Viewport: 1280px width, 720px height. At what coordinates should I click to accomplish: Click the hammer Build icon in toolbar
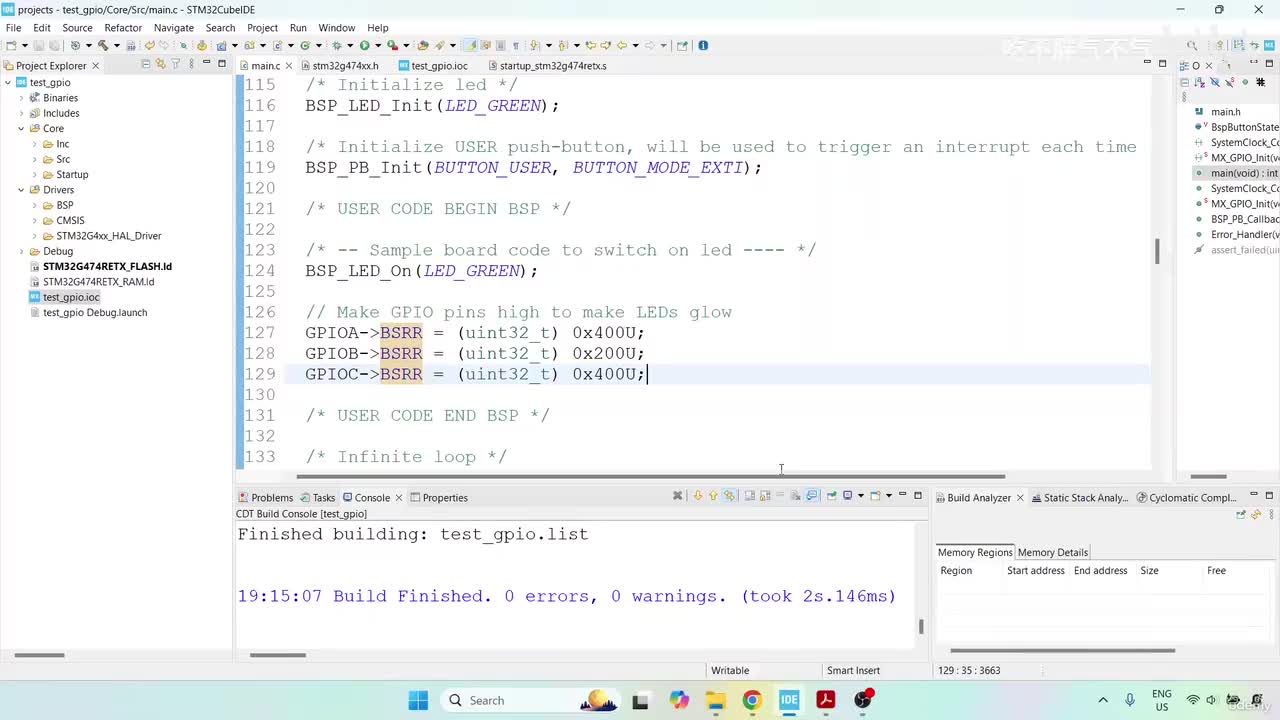(x=102, y=45)
